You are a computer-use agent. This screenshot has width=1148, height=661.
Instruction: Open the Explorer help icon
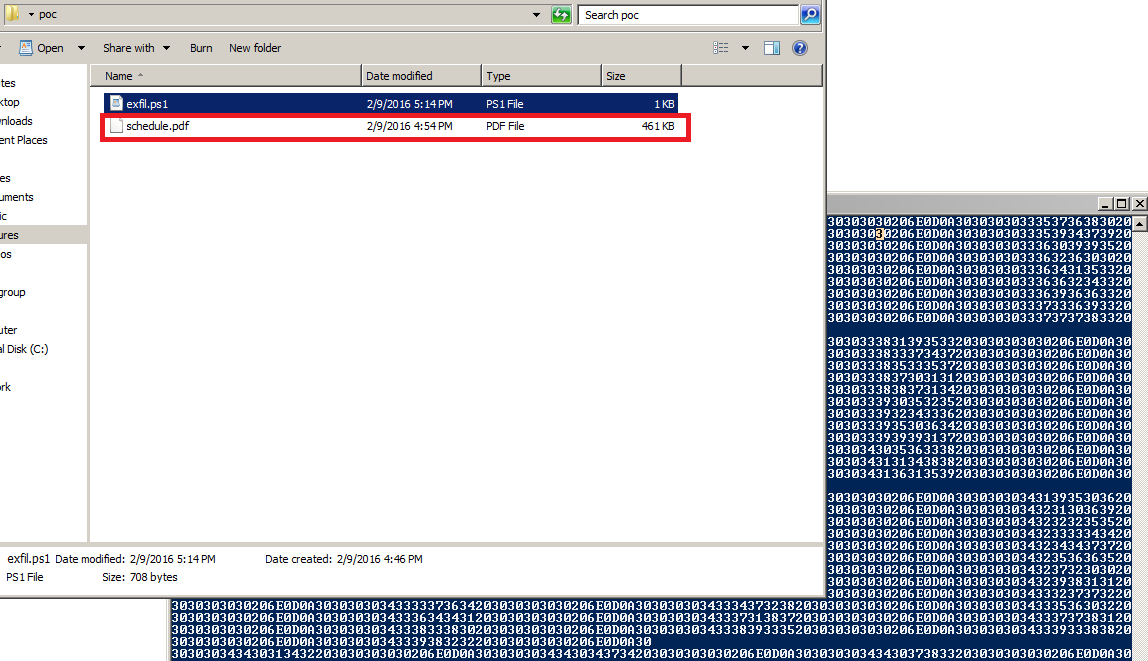(x=799, y=48)
